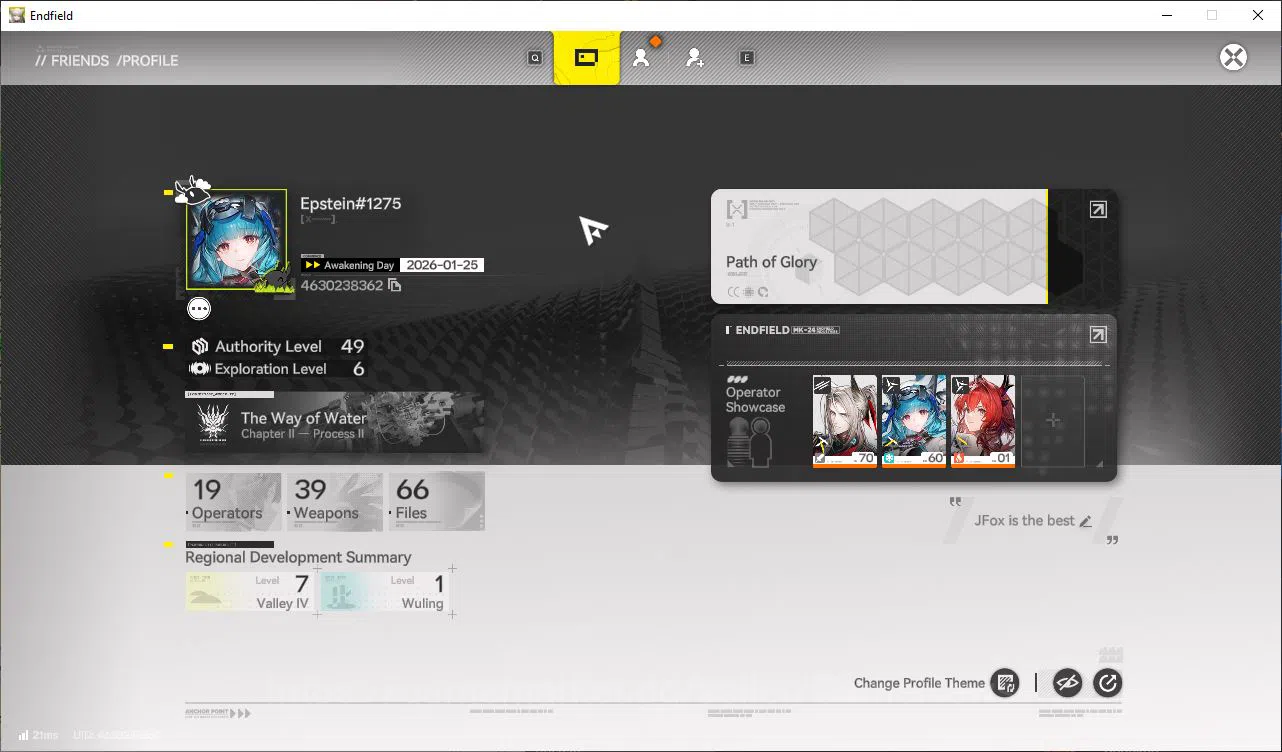Add an operator to the empty showcase slot
The width and height of the screenshot is (1282, 752).
pyautogui.click(x=1053, y=421)
